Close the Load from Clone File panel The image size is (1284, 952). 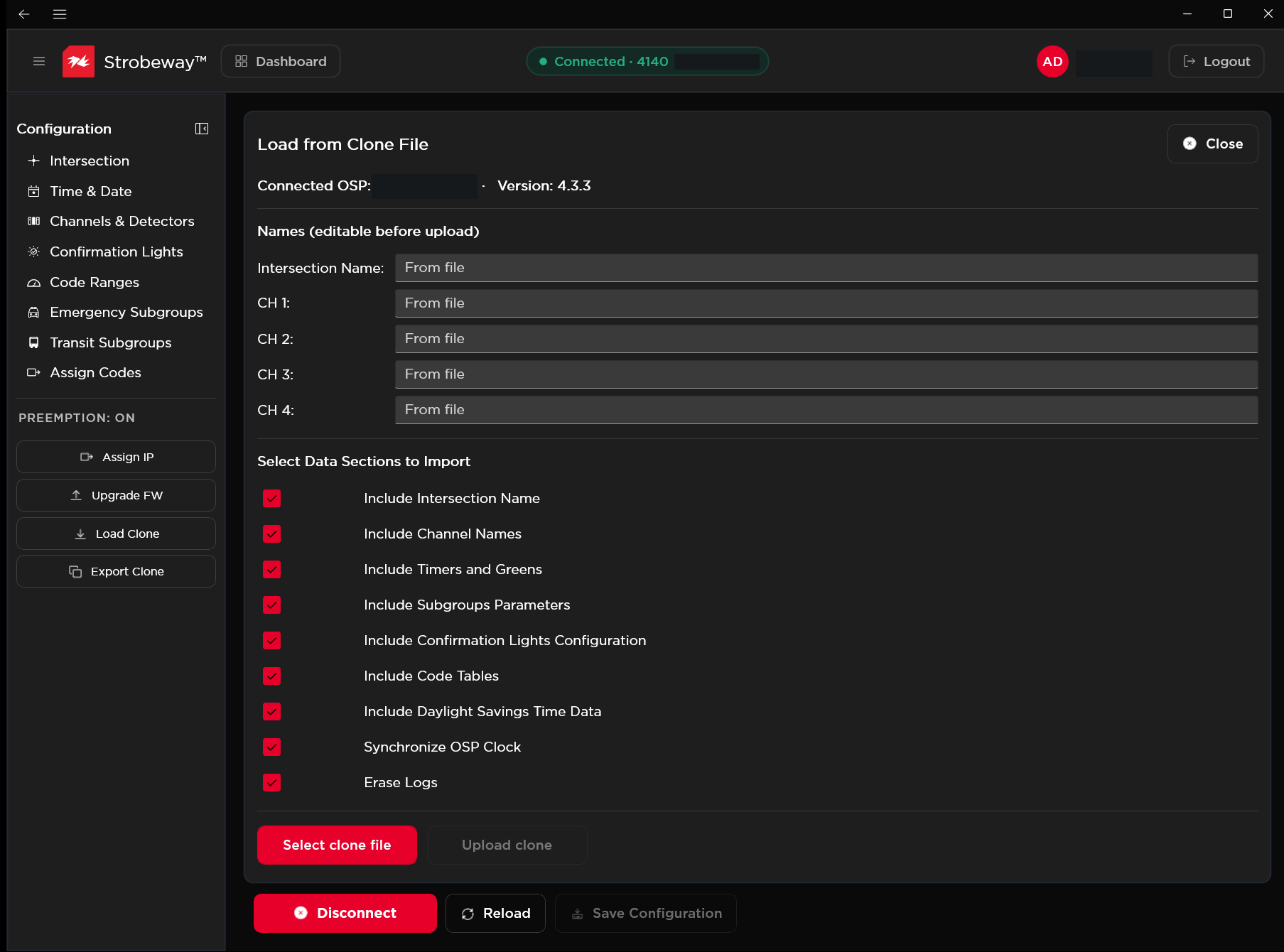click(x=1212, y=144)
